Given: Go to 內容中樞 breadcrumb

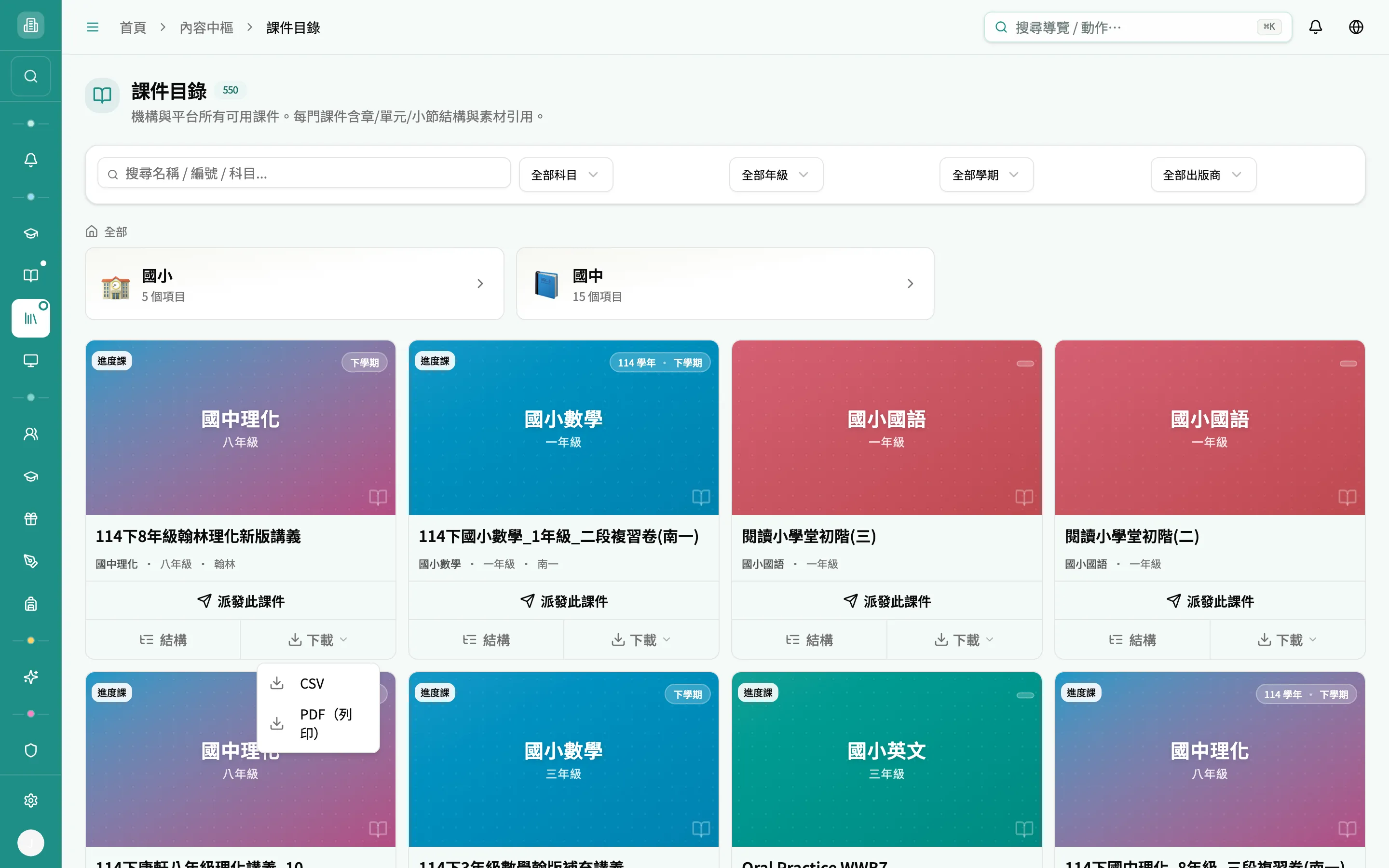Looking at the screenshot, I should coord(206,27).
